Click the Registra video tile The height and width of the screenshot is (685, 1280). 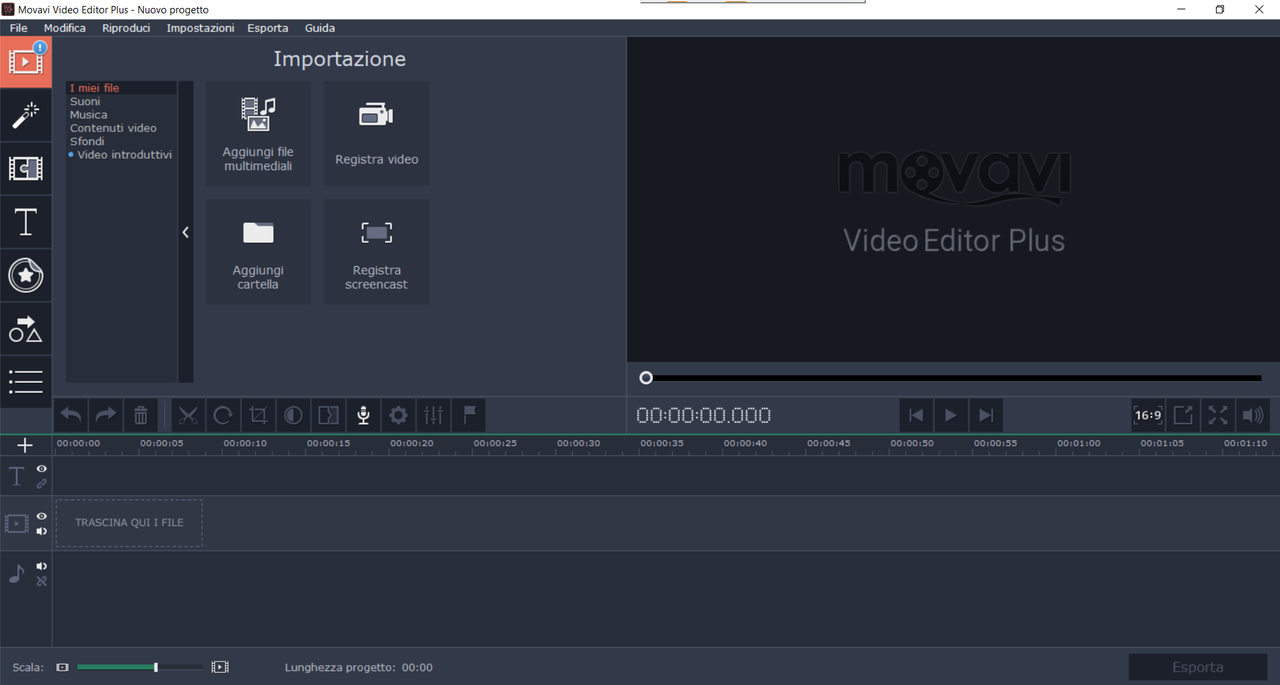tap(376, 133)
